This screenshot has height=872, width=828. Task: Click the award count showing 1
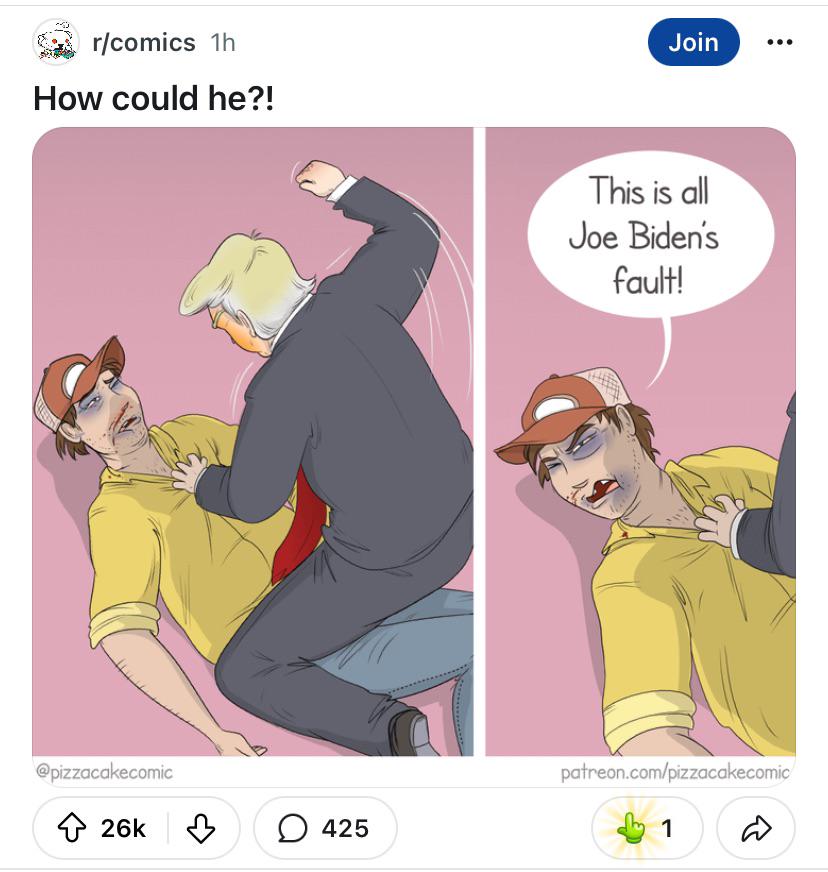pyautogui.click(x=667, y=828)
